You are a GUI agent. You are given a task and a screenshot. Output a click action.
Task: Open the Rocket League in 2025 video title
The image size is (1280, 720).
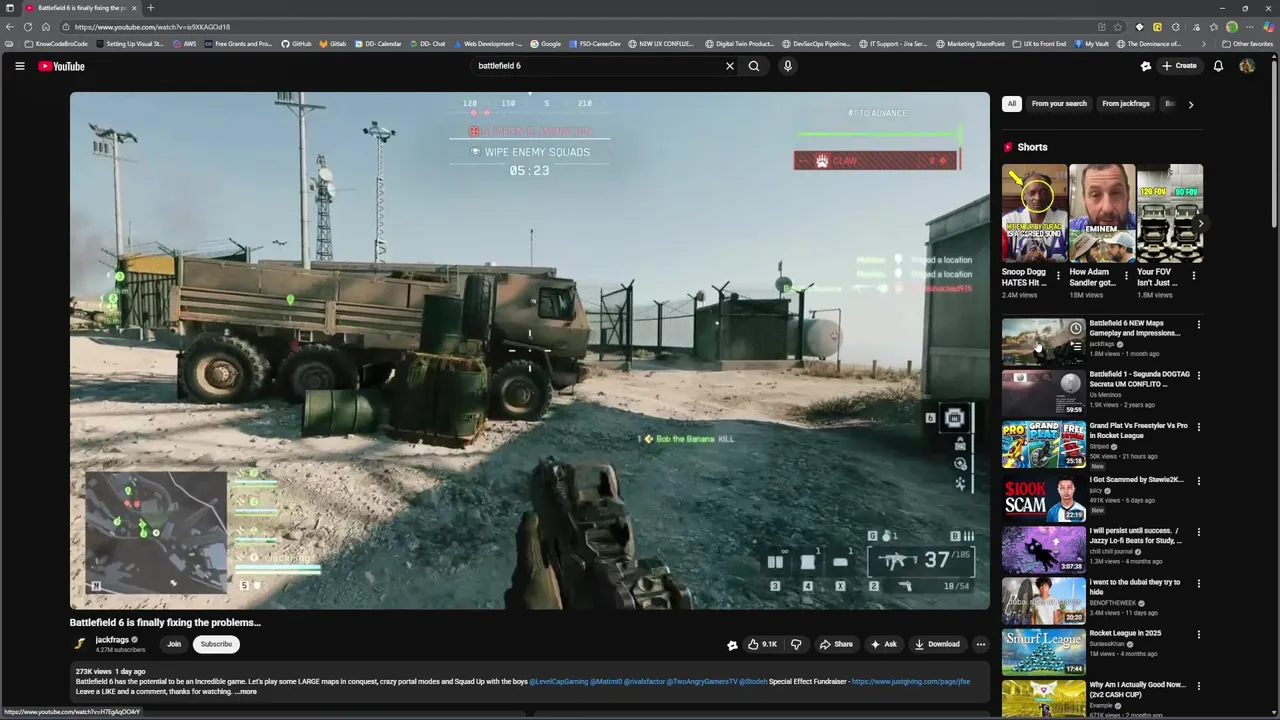[x=1125, y=634]
